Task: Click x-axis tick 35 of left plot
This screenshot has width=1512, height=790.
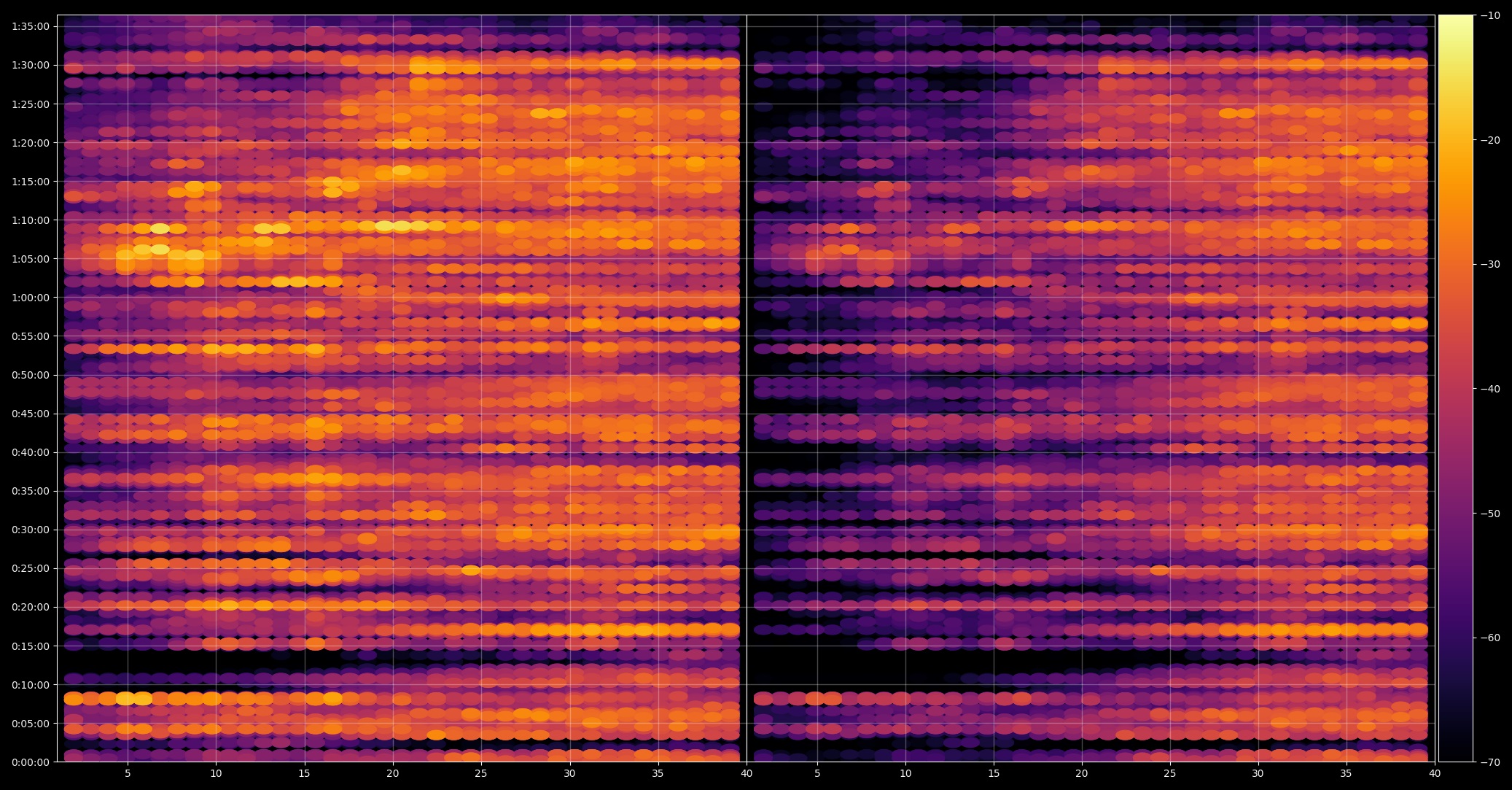Action: pyautogui.click(x=658, y=773)
